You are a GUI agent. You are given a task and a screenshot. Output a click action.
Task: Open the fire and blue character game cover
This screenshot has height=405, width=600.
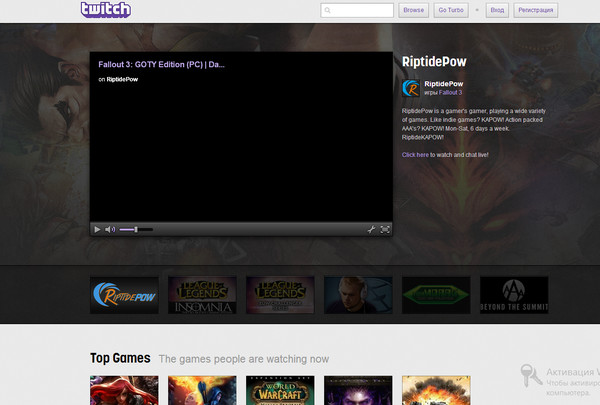click(x=202, y=390)
